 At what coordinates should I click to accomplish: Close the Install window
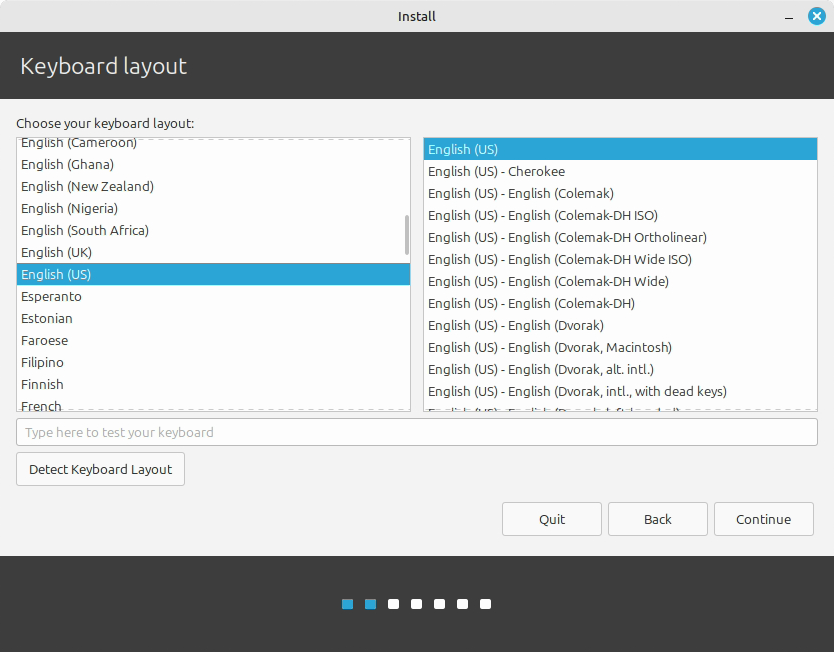[816, 16]
